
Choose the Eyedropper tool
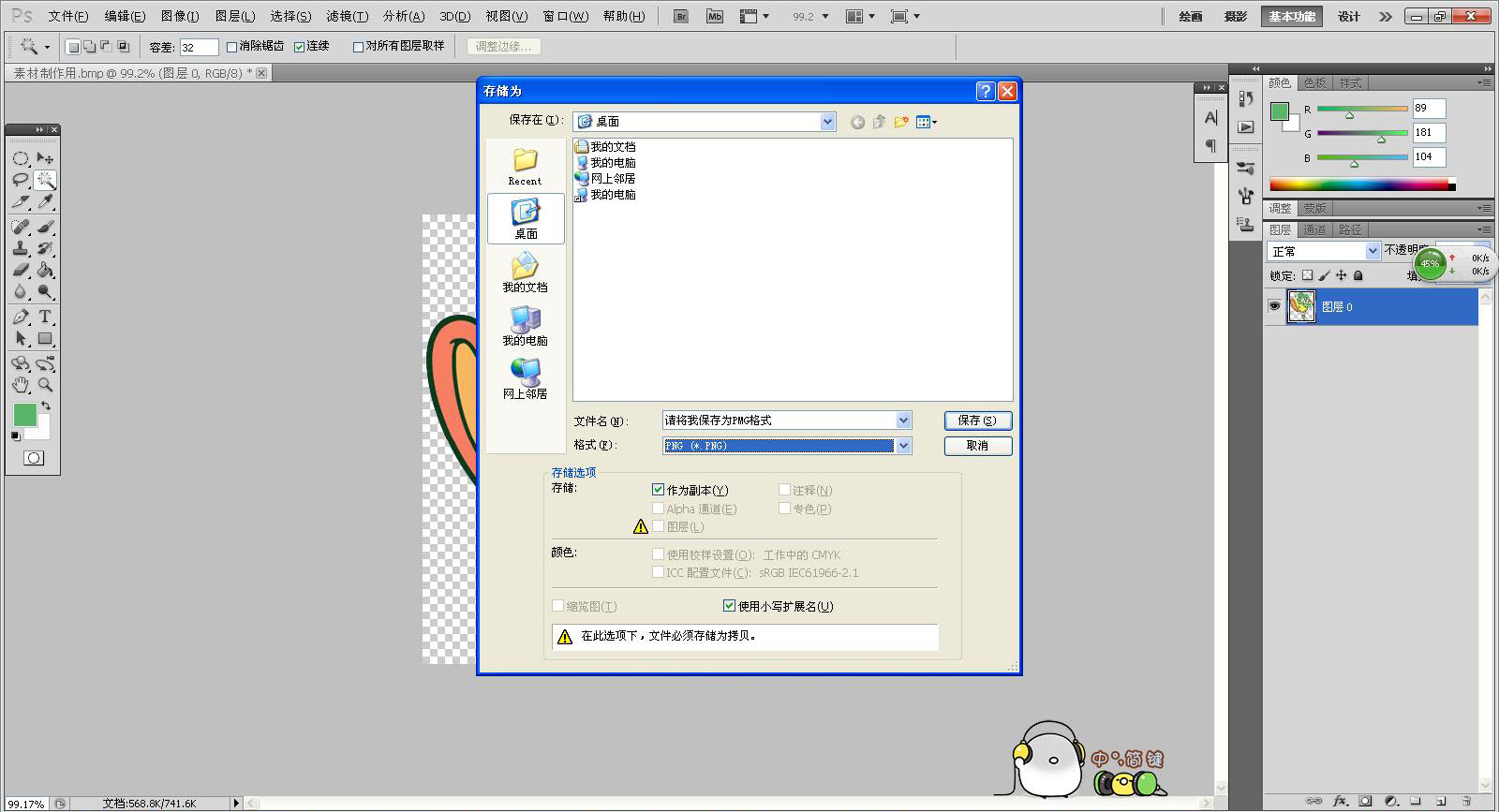click(x=45, y=202)
